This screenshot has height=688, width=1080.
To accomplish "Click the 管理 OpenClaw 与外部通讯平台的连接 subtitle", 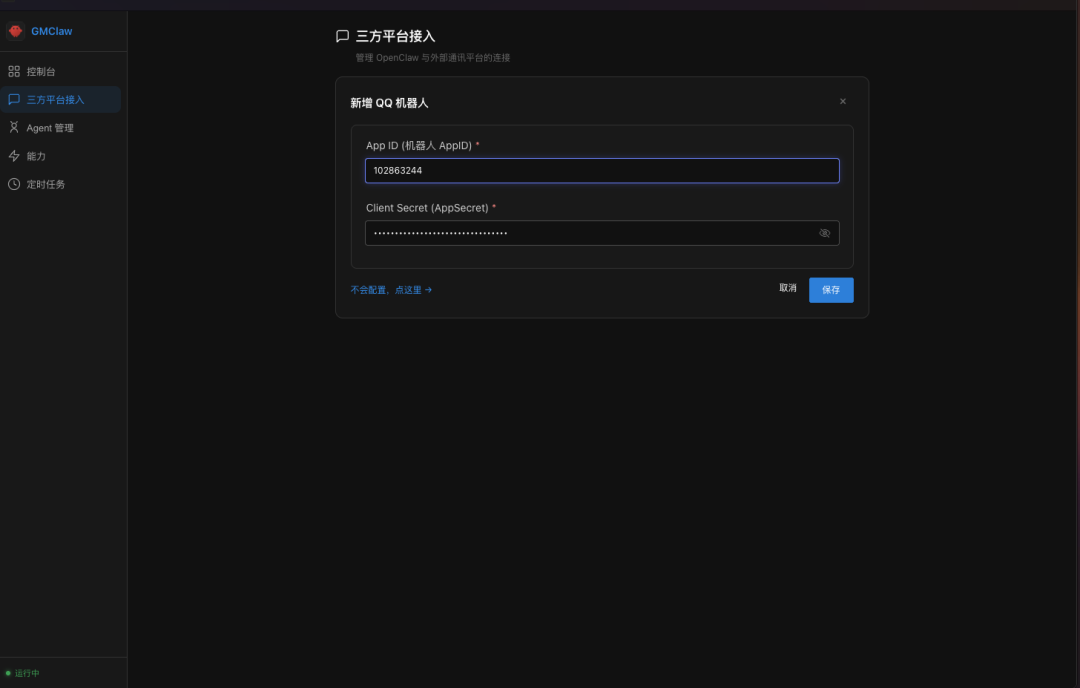I will coord(433,58).
